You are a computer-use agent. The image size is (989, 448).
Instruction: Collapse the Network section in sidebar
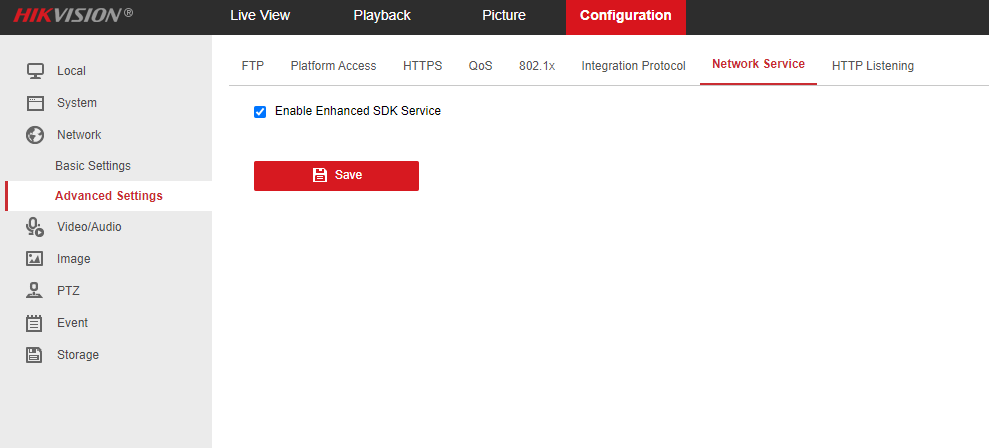[79, 135]
